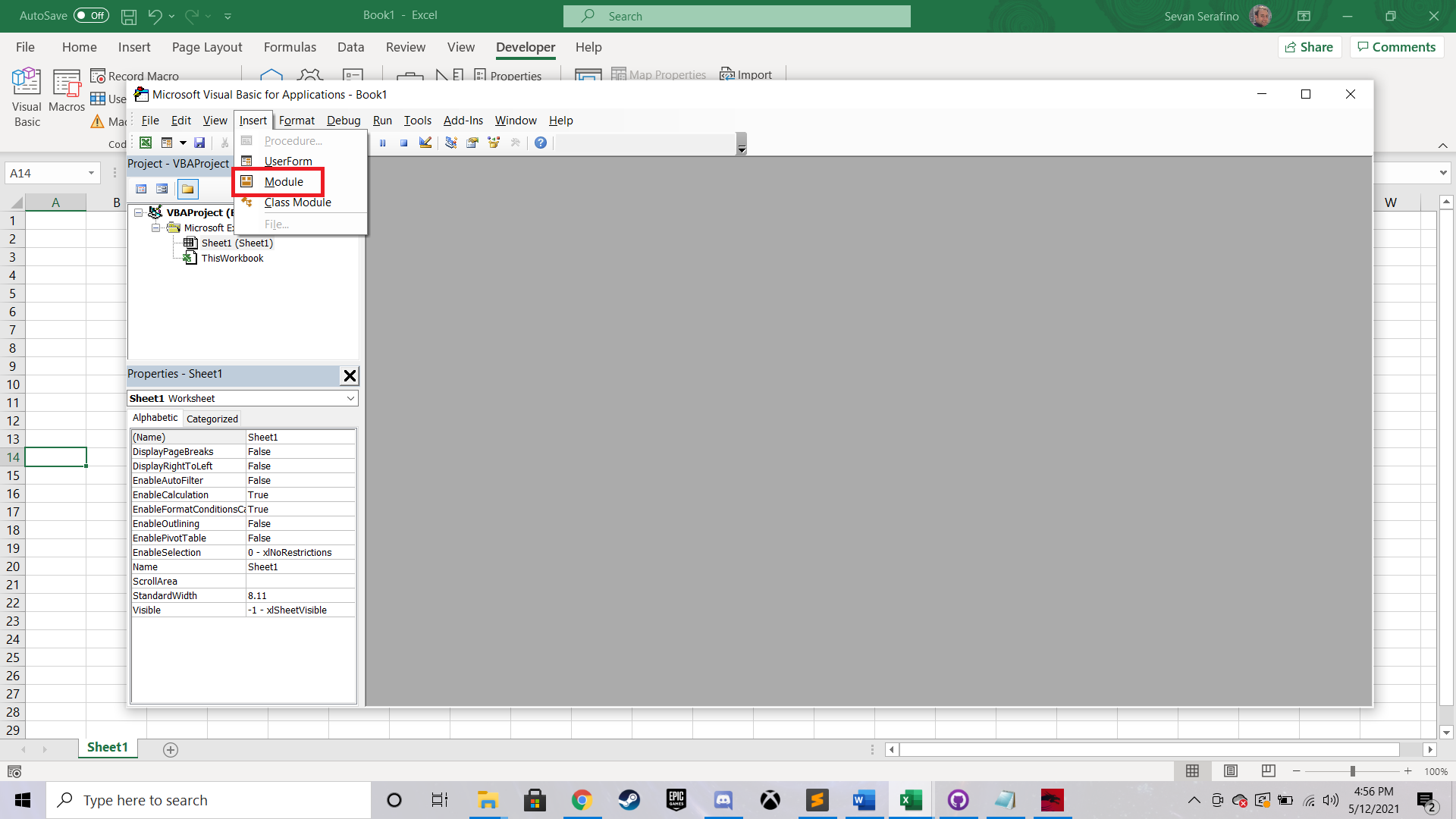Click the Alphabetic properties tab
Viewport: 1456px width, 819px height.
(x=154, y=418)
